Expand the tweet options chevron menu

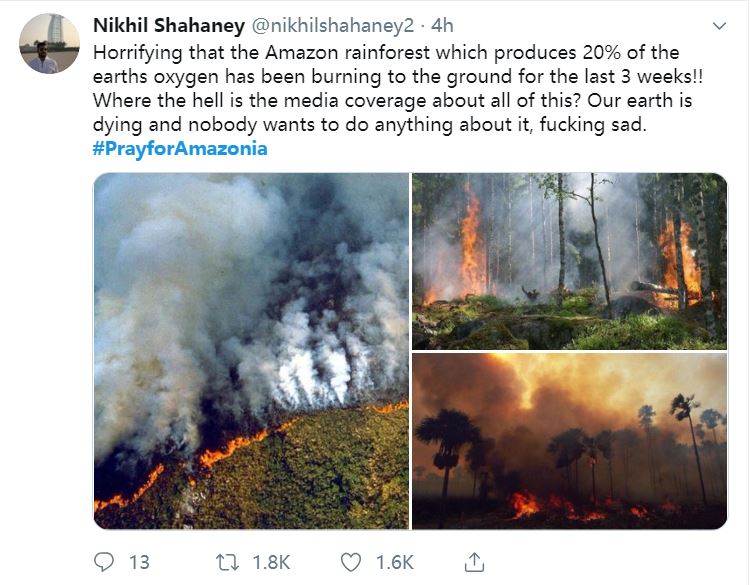717,26
